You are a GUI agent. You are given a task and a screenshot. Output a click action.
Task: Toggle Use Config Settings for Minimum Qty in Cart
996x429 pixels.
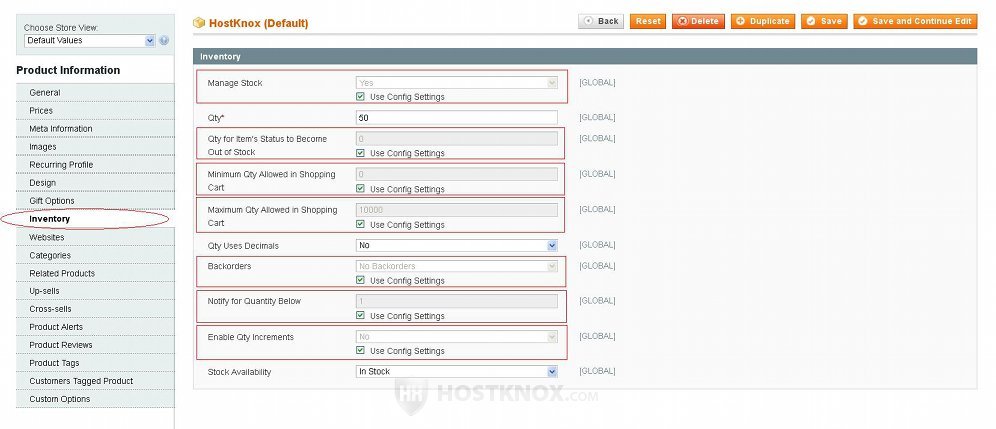click(360, 189)
